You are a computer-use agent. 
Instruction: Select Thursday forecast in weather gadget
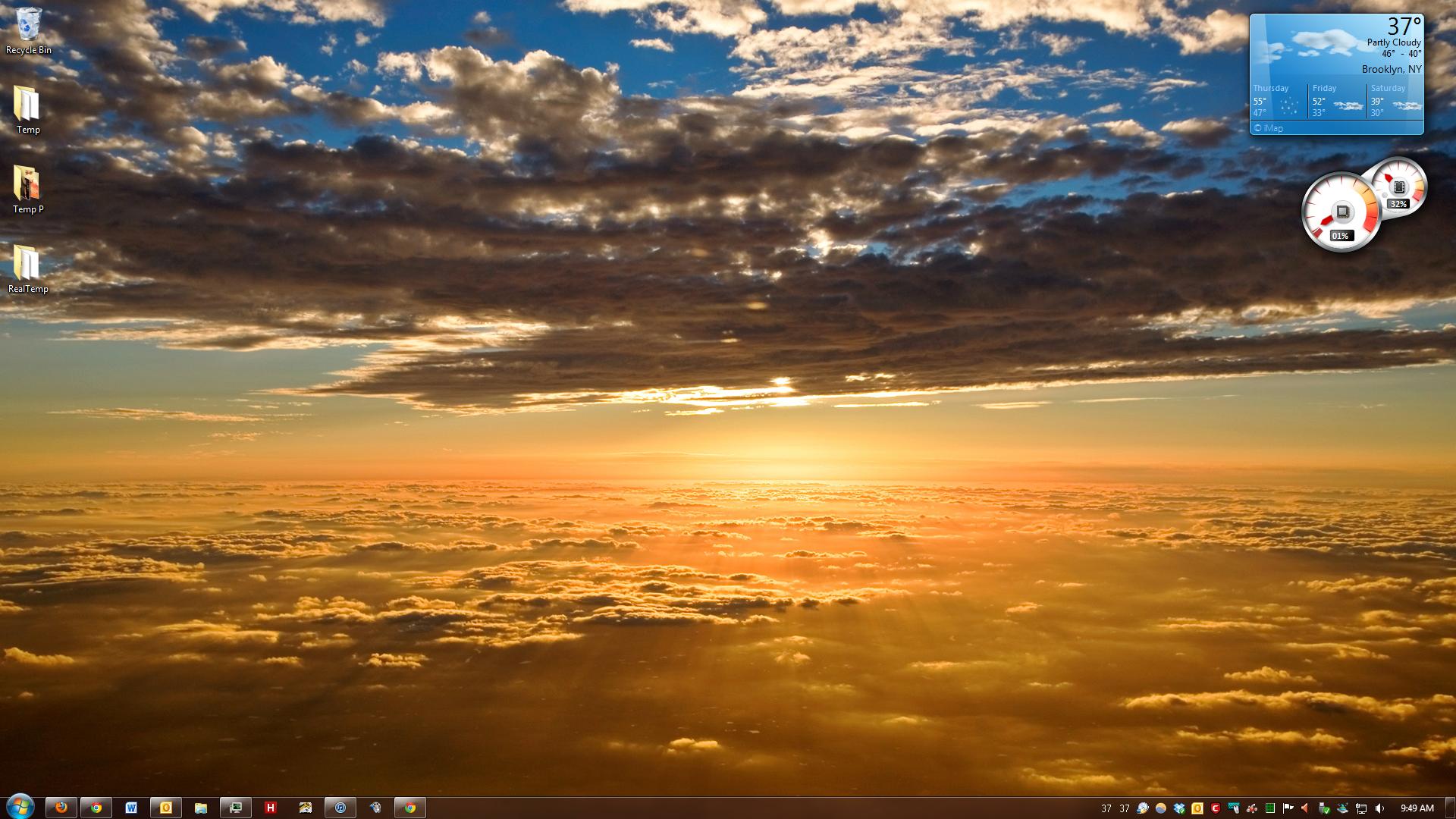(x=1279, y=100)
